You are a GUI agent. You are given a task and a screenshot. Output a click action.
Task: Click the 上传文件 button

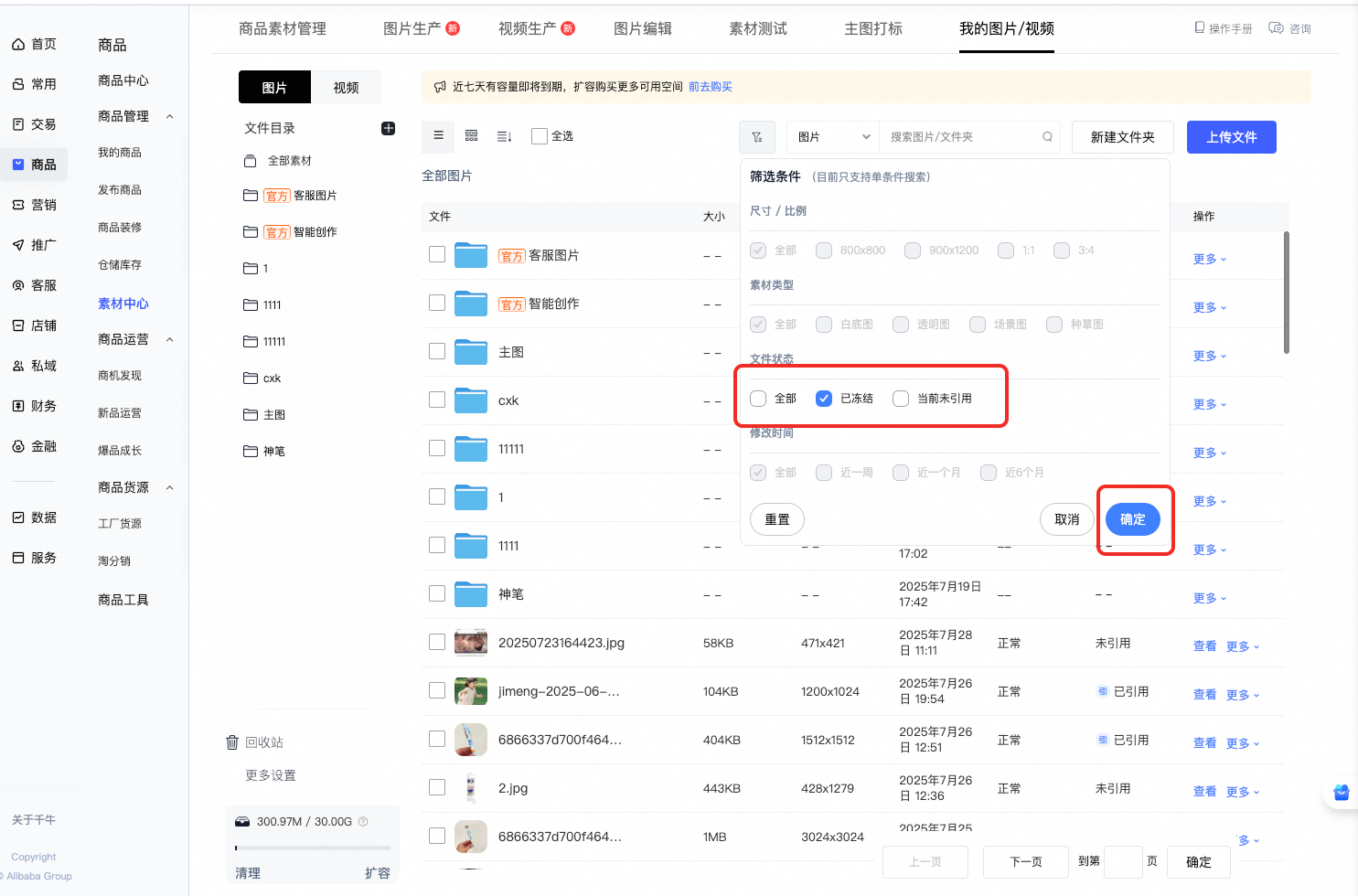click(x=1232, y=137)
